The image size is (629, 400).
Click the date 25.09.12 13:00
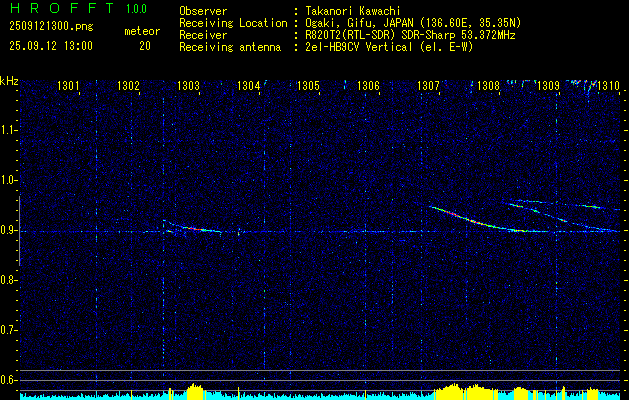51,46
